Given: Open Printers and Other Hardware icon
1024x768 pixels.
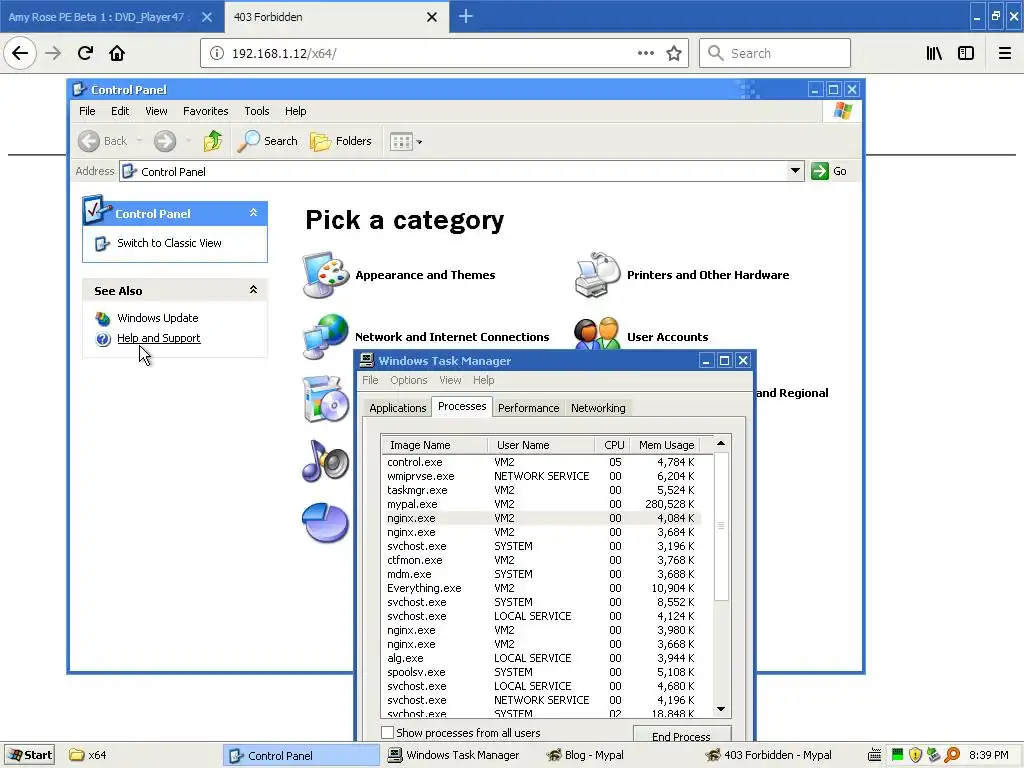Looking at the screenshot, I should click(597, 275).
